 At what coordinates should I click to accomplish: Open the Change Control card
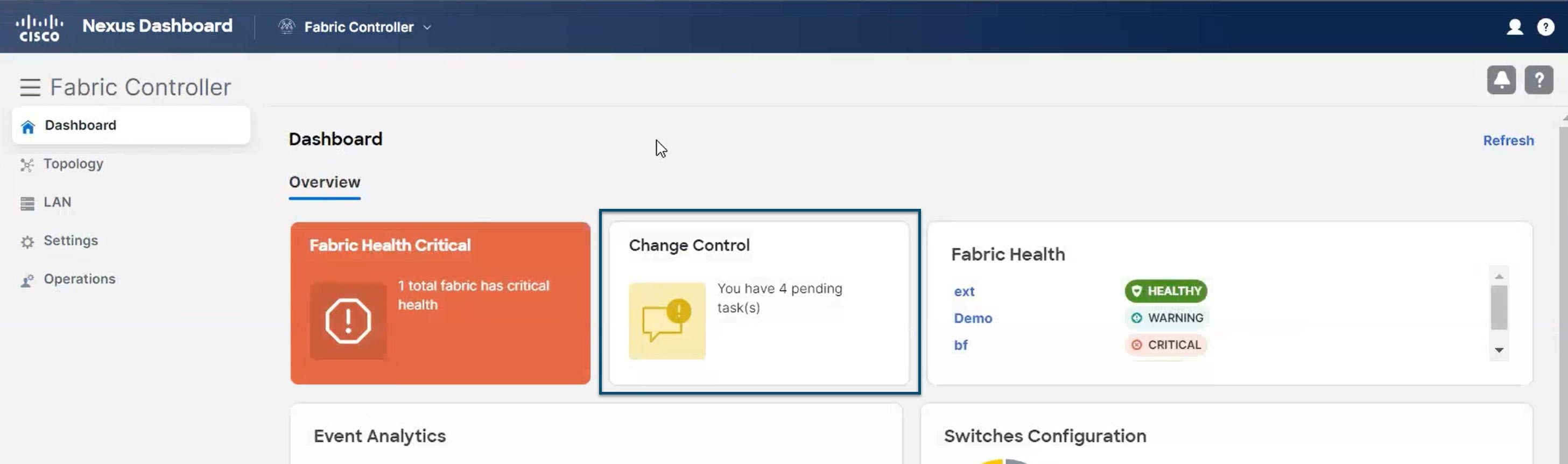coord(759,303)
